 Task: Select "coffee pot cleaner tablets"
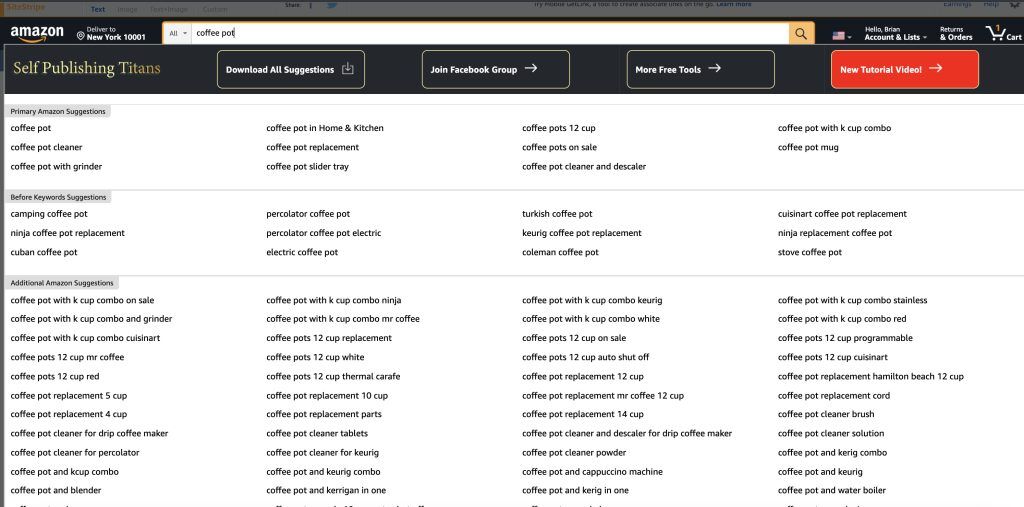(x=317, y=434)
